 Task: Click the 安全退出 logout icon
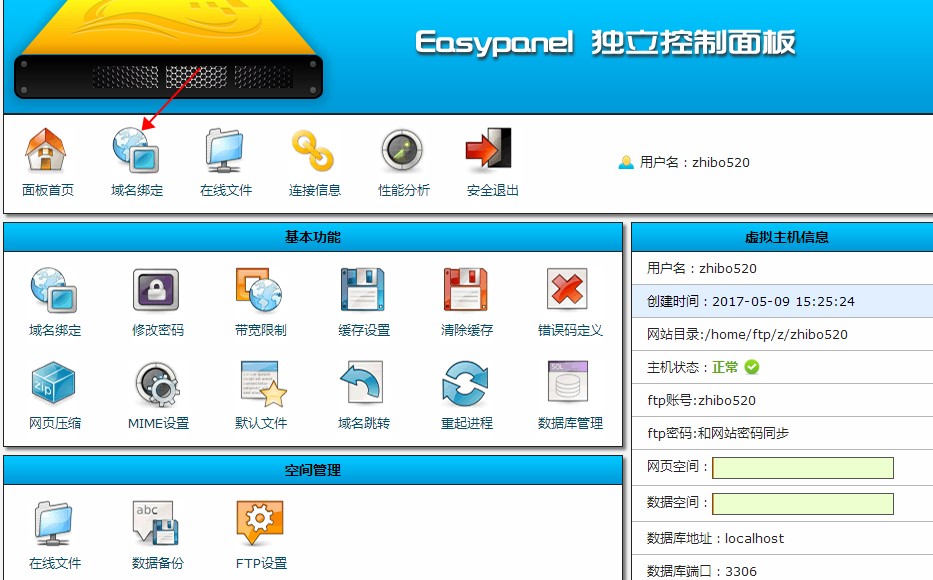coord(491,152)
